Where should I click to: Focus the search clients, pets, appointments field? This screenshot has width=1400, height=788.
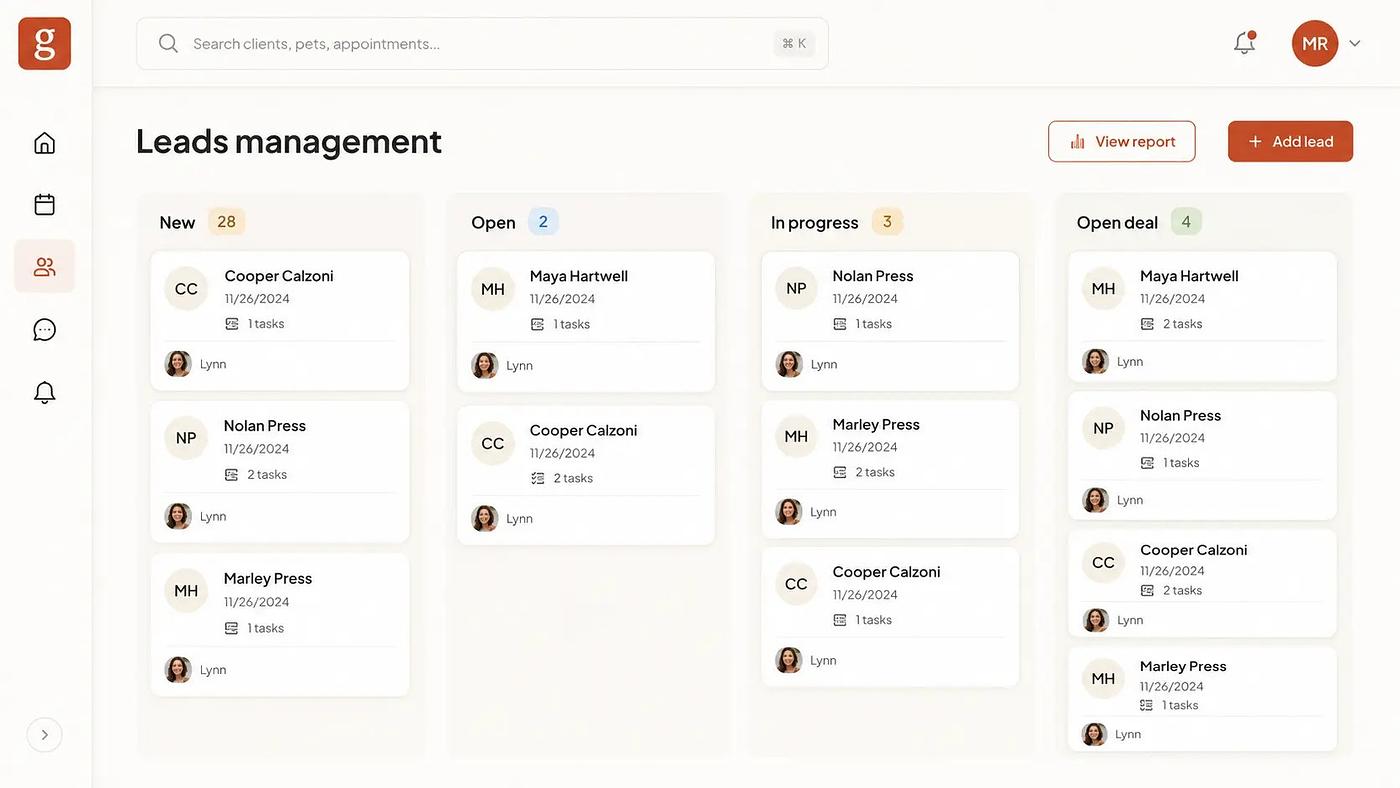point(482,43)
